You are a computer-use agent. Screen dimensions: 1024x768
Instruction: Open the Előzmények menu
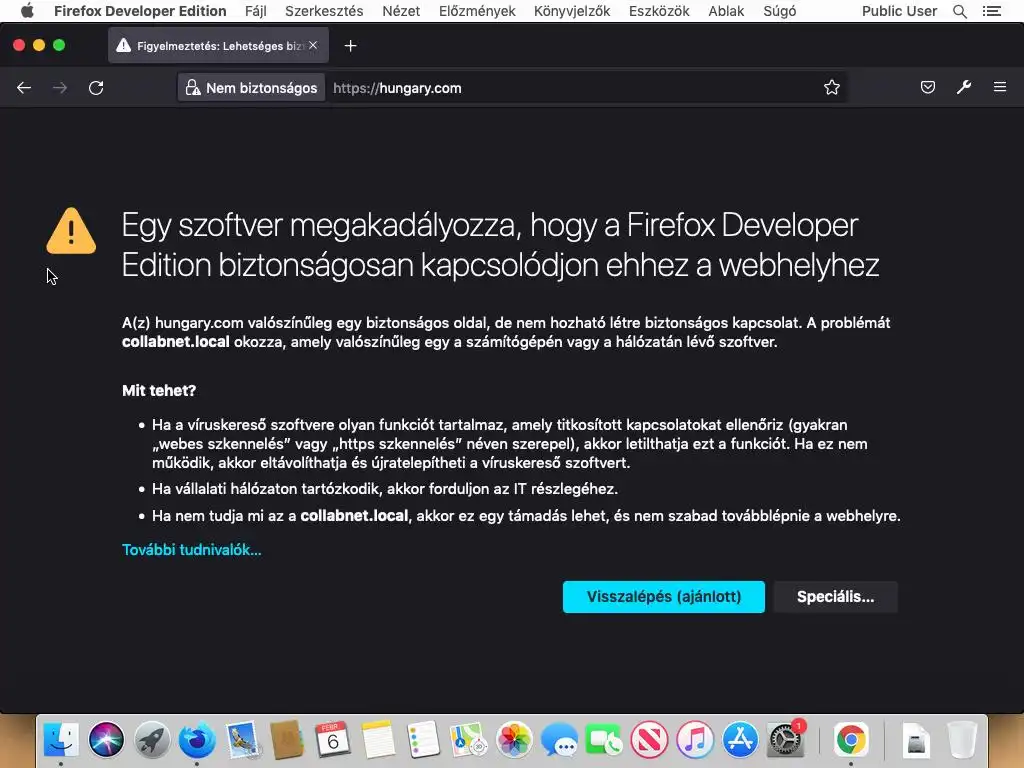tap(477, 11)
